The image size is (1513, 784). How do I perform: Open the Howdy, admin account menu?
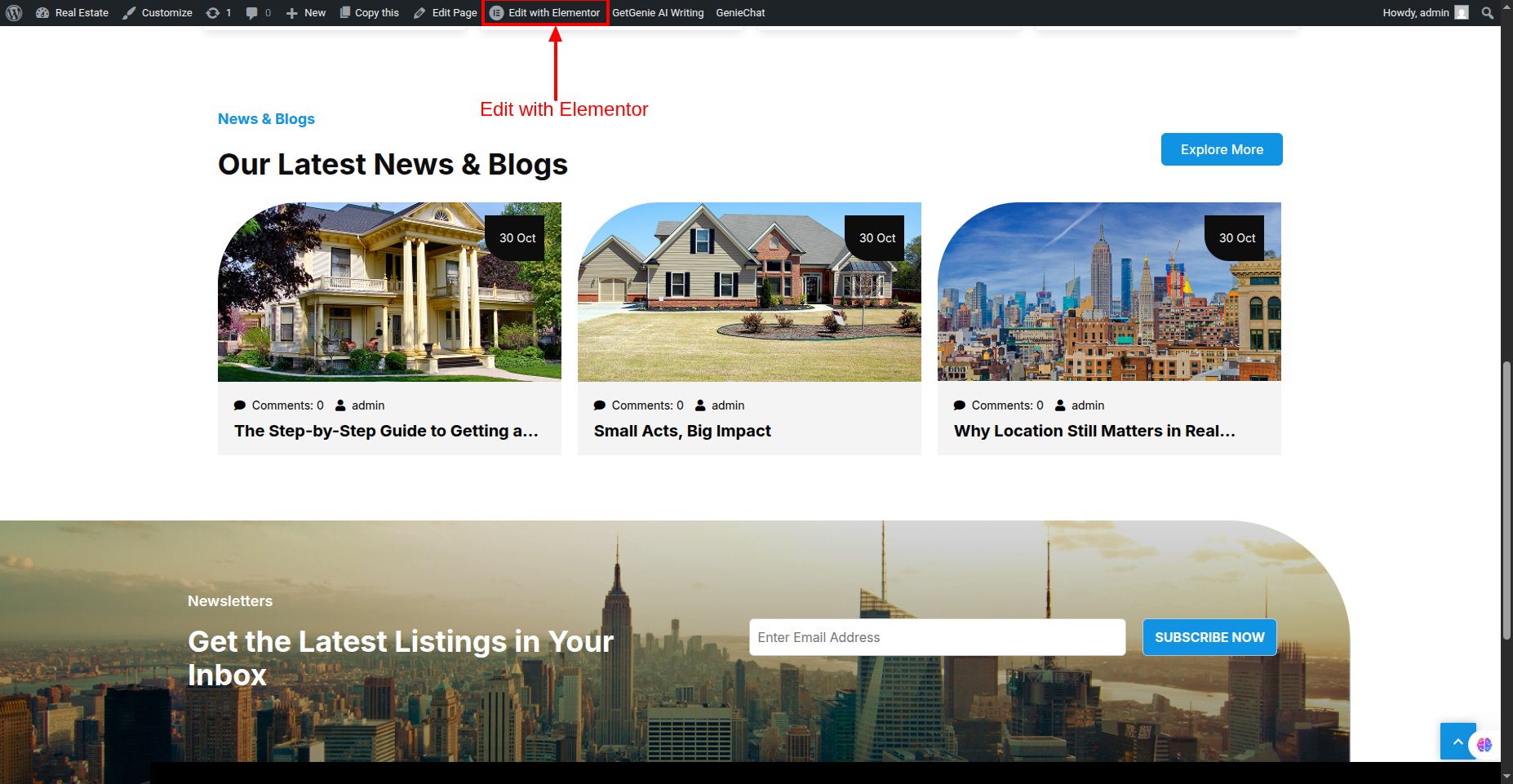click(1415, 13)
